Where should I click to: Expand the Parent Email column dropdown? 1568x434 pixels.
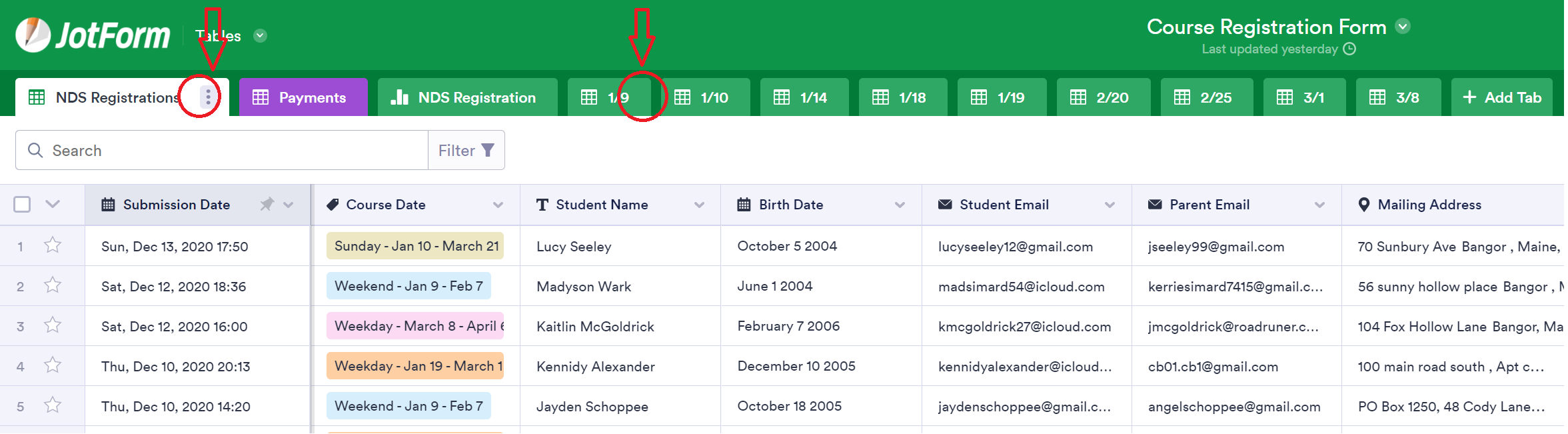(1321, 204)
